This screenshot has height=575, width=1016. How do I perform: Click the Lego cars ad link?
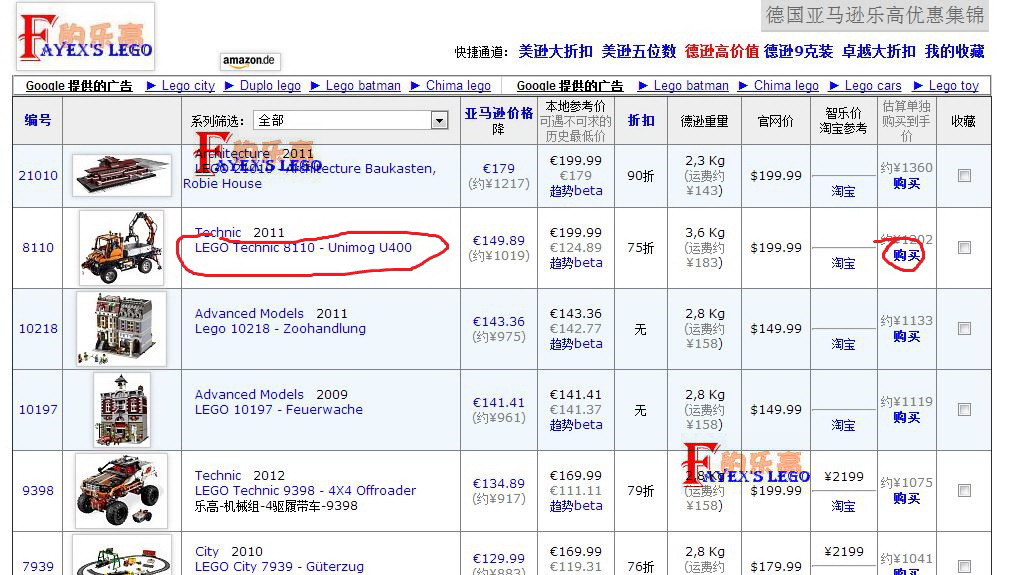pos(873,86)
